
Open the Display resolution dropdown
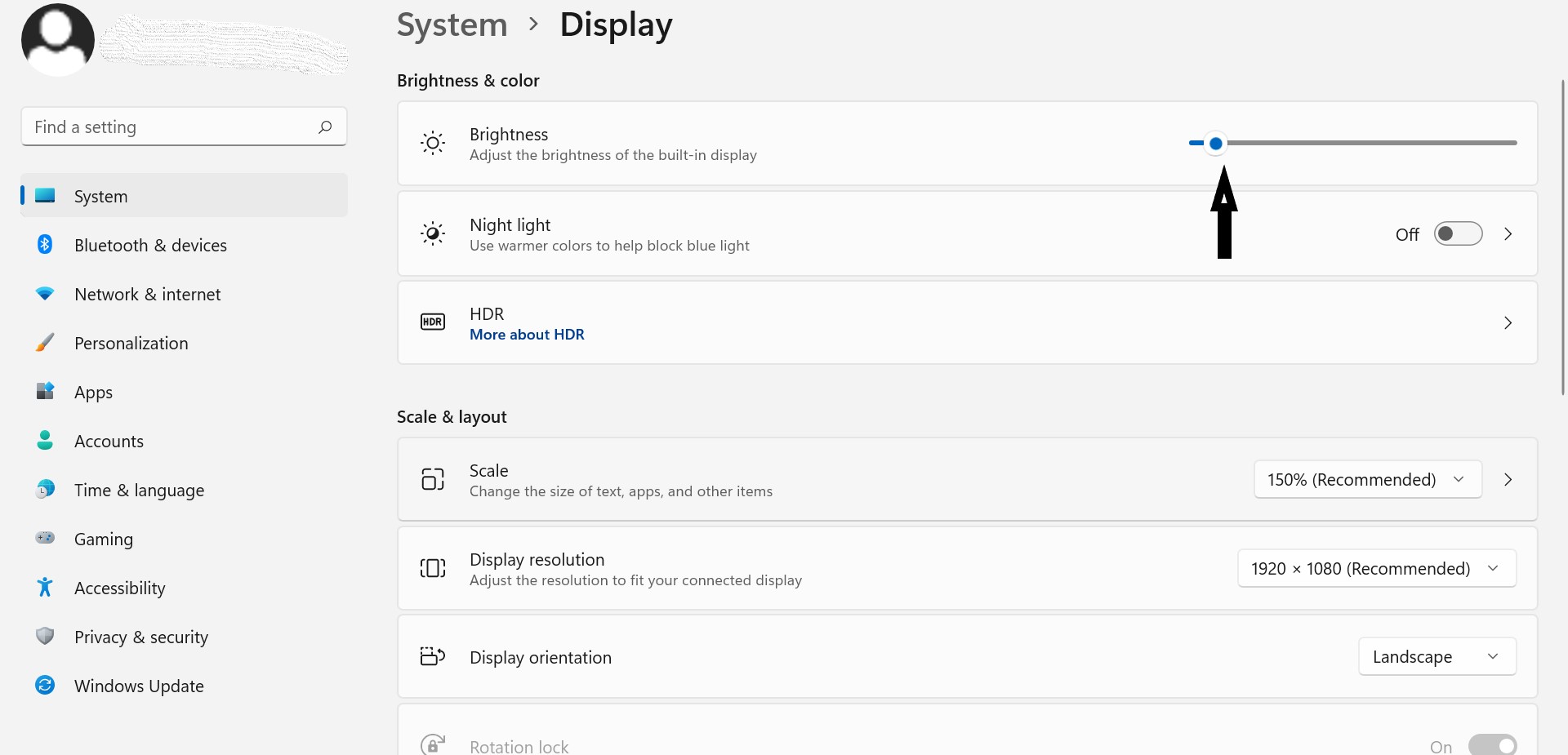tap(1376, 568)
